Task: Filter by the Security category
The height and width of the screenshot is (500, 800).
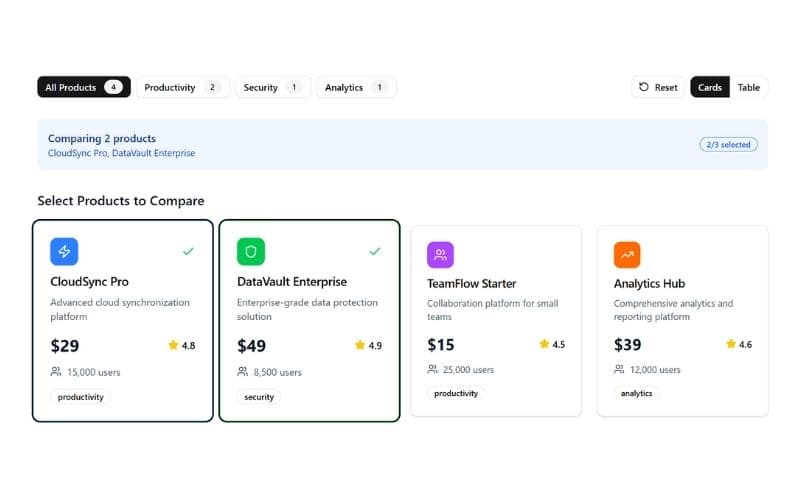Action: pos(273,88)
